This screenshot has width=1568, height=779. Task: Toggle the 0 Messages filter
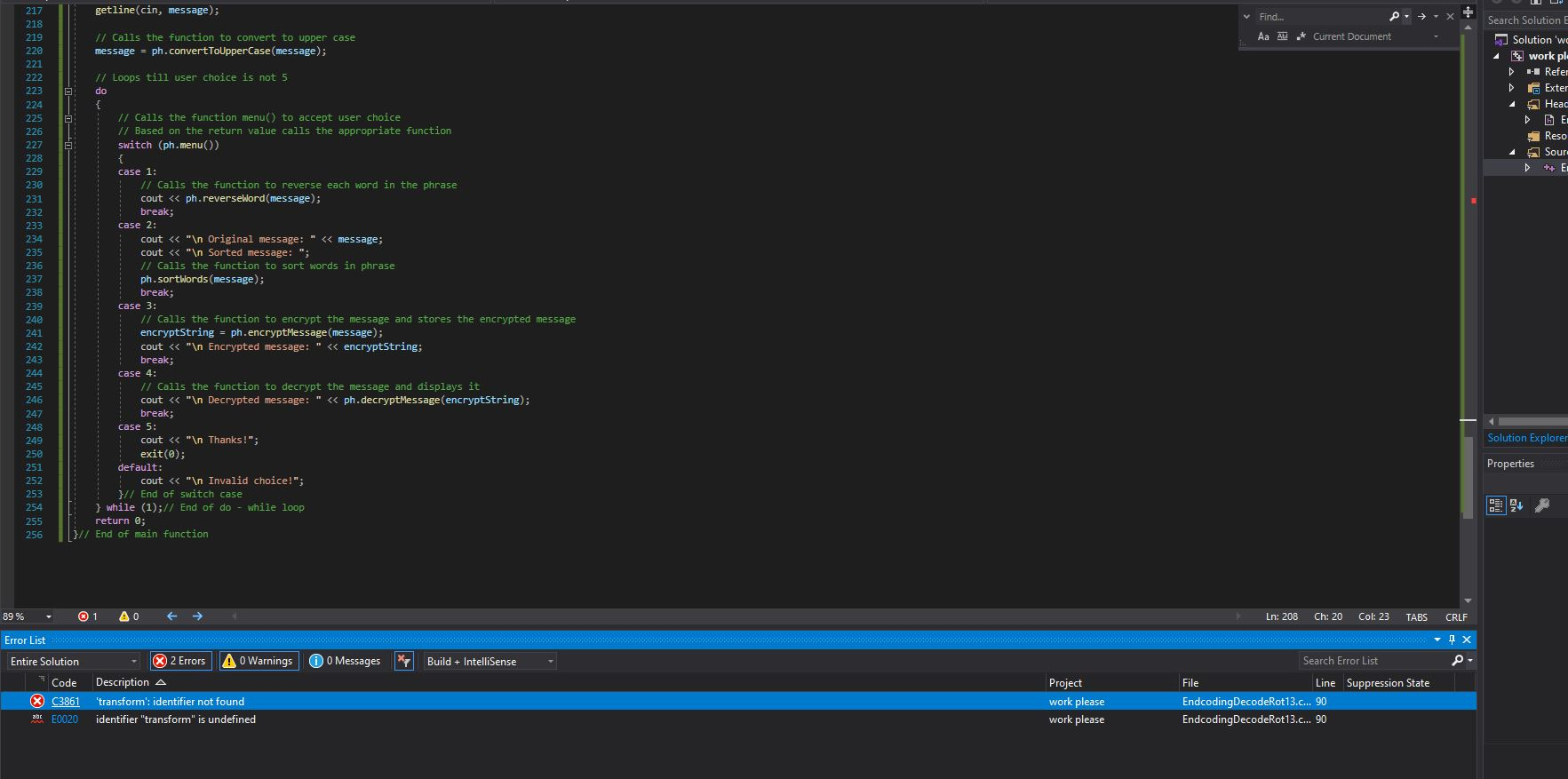[x=346, y=661]
